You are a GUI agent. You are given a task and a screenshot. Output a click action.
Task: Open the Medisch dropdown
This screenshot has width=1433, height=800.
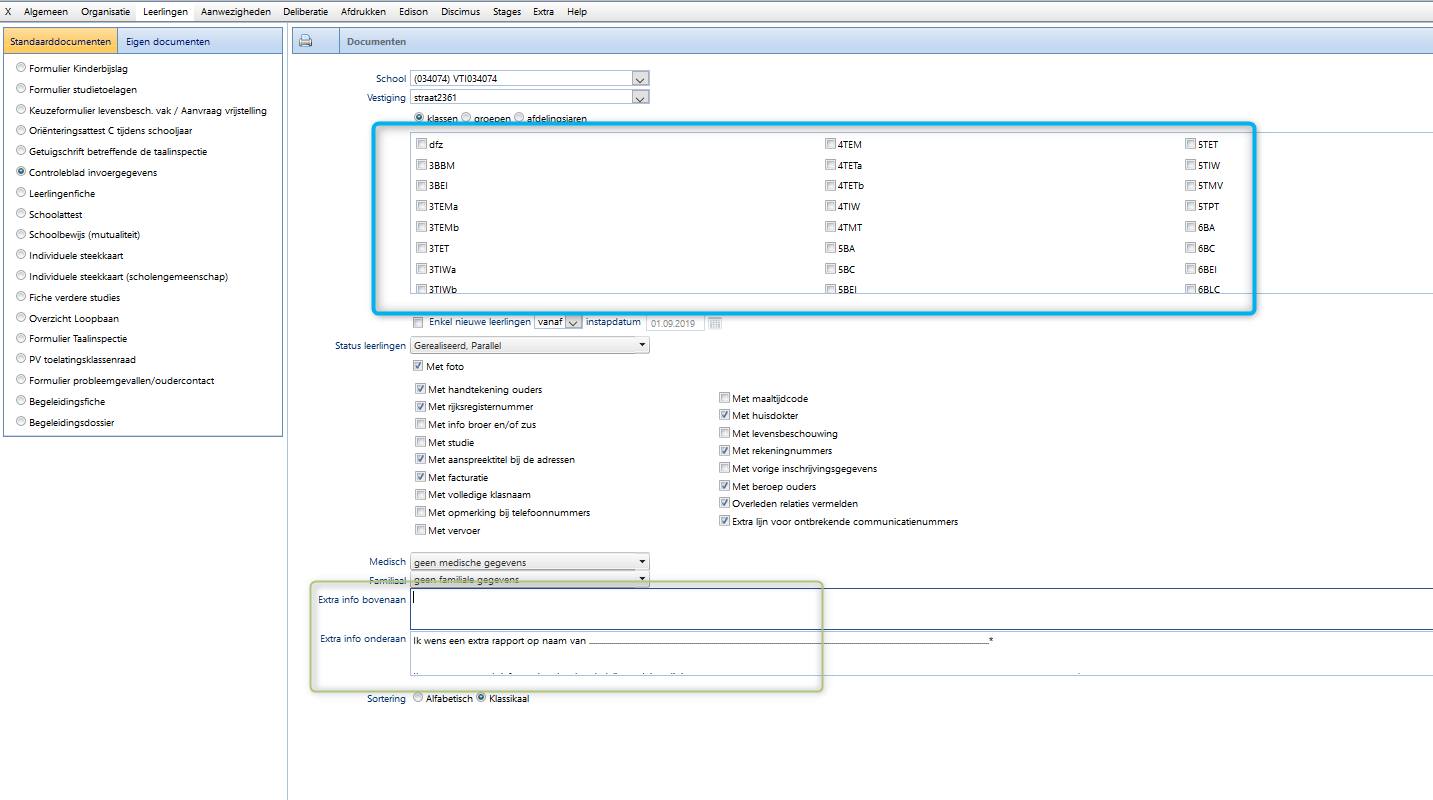(x=641, y=562)
